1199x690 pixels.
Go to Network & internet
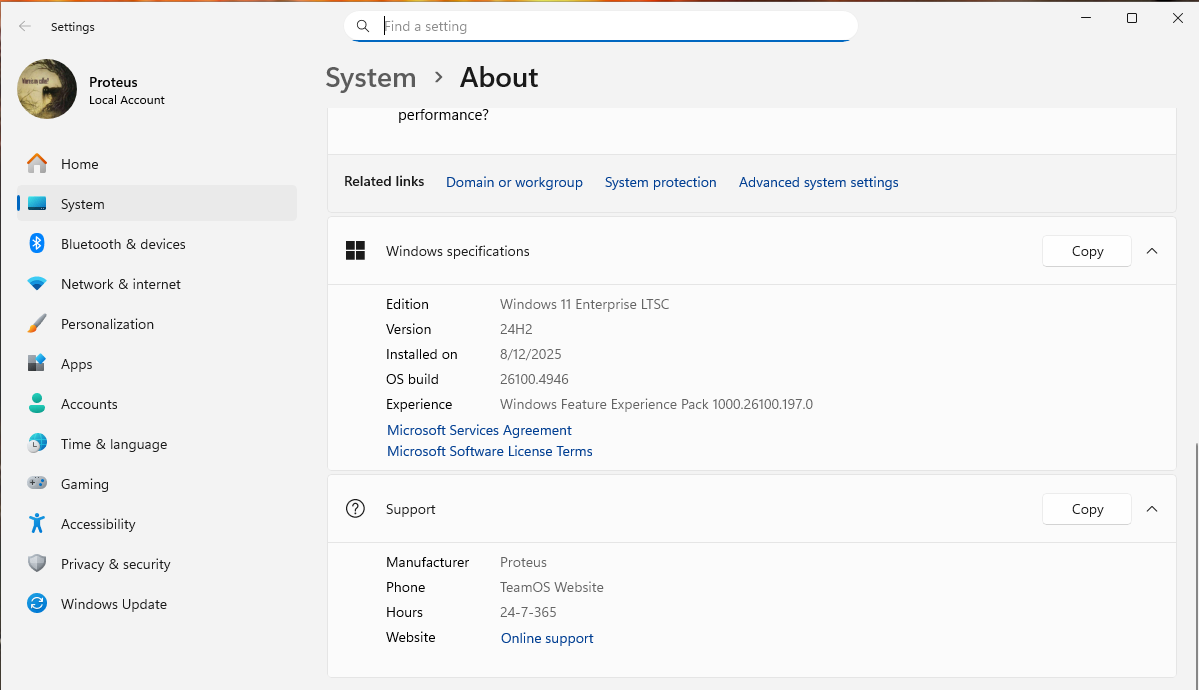(x=157, y=283)
